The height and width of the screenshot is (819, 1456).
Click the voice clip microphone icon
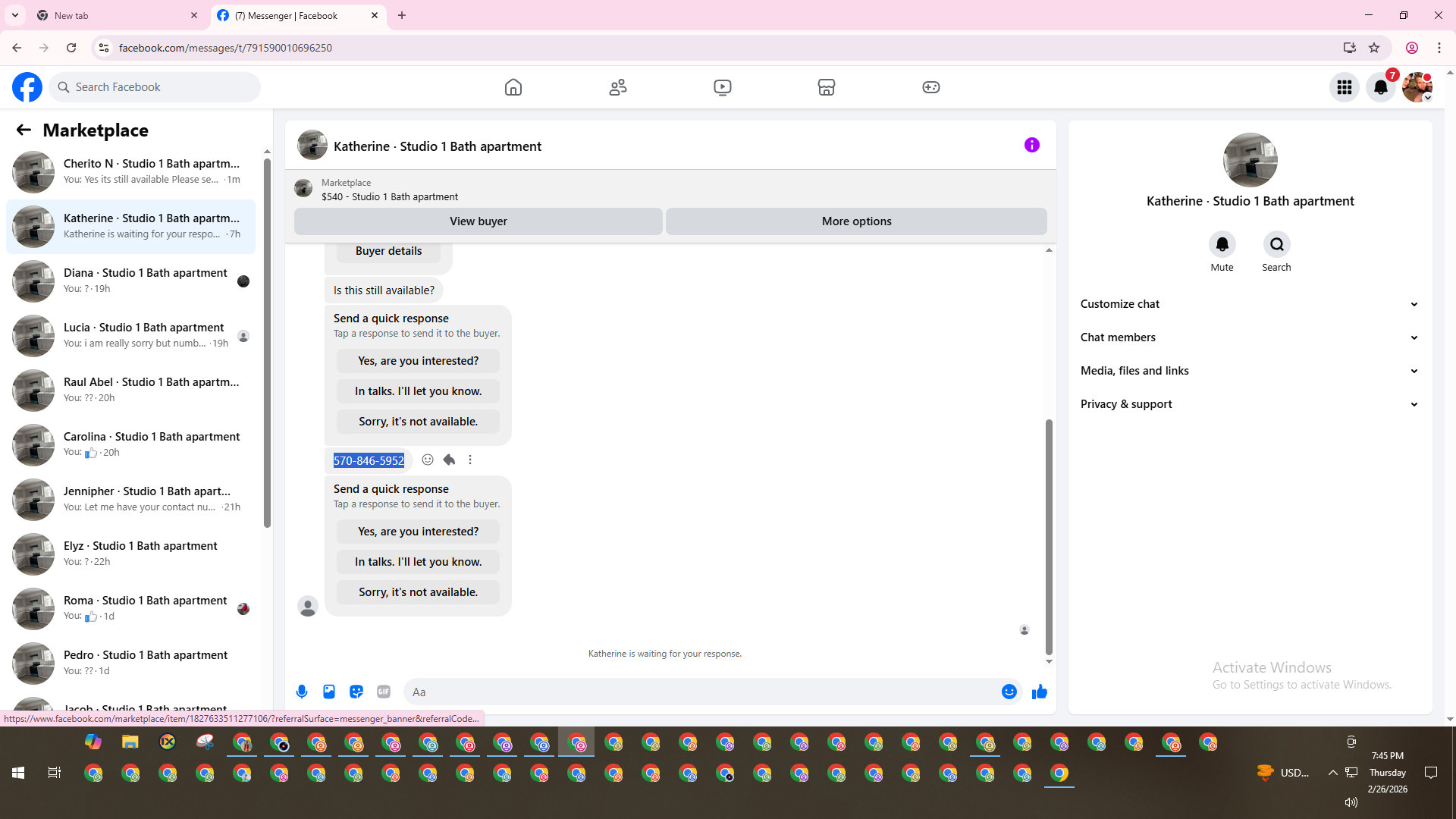point(302,692)
